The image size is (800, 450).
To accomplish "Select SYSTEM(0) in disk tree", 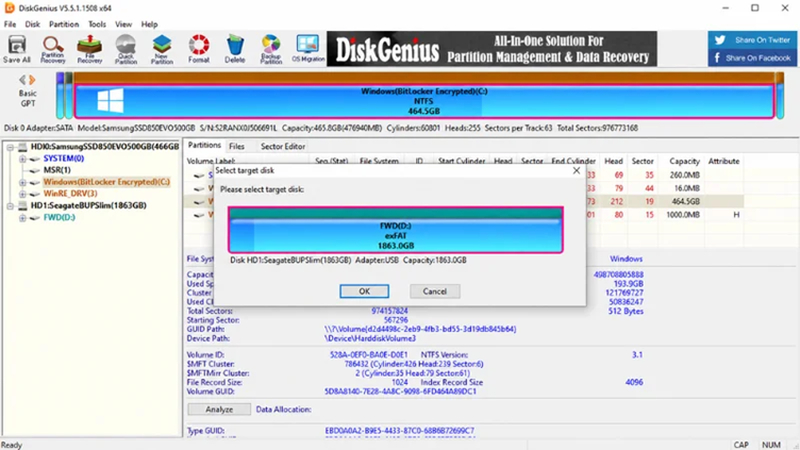I will click(x=63, y=159).
